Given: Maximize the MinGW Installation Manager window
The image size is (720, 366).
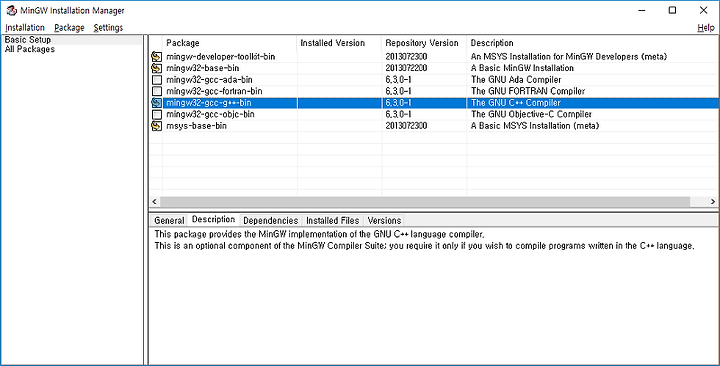Looking at the screenshot, I should point(672,10).
